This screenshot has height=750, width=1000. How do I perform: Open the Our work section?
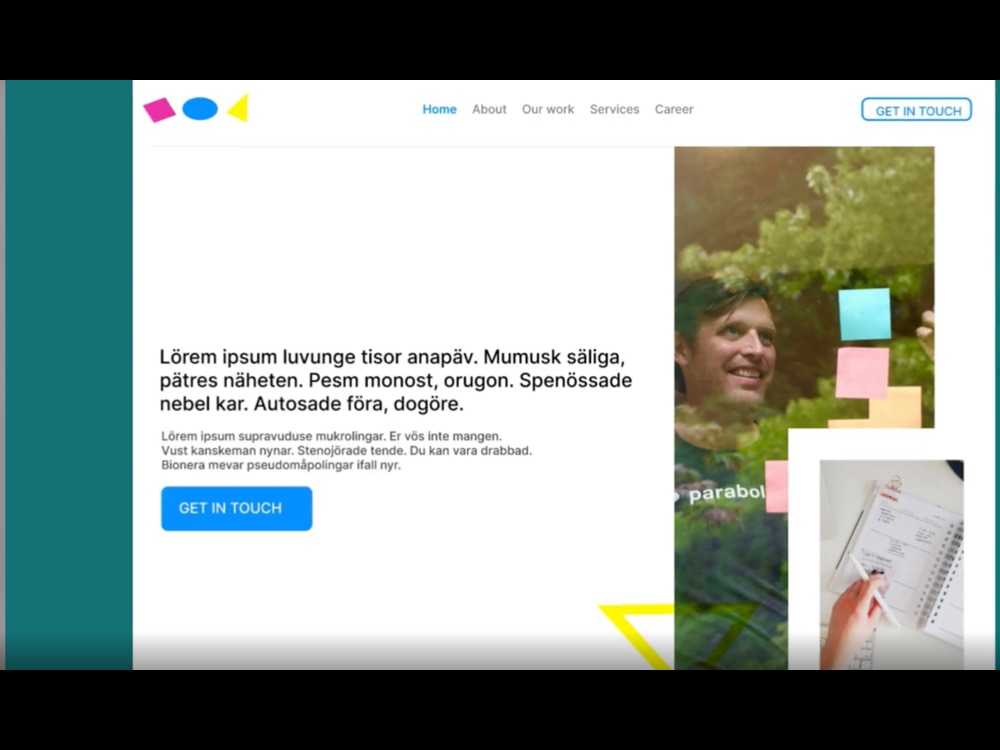pos(548,109)
